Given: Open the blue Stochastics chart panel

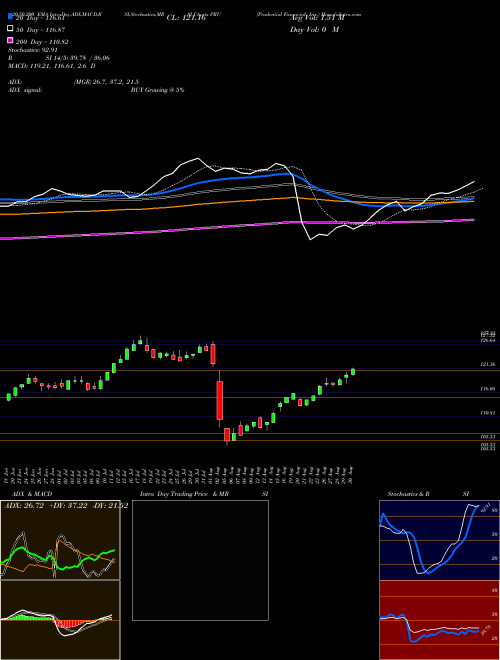Looking at the screenshot, I should pos(439,540).
